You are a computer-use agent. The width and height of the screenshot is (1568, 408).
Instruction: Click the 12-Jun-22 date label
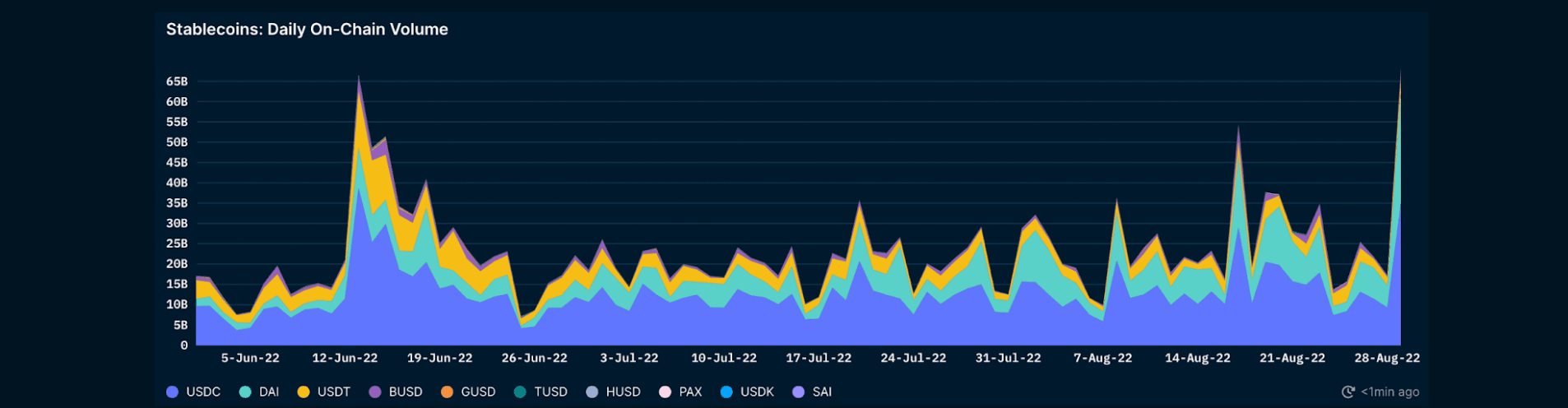[345, 358]
